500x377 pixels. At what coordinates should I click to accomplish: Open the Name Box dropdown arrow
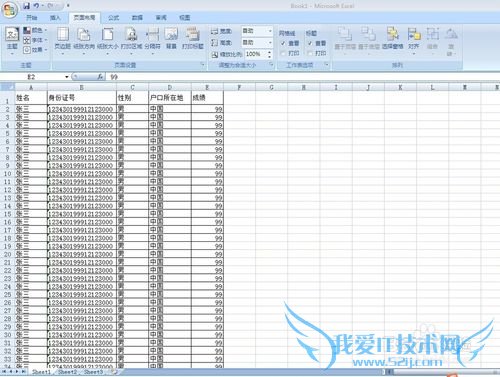67,77
